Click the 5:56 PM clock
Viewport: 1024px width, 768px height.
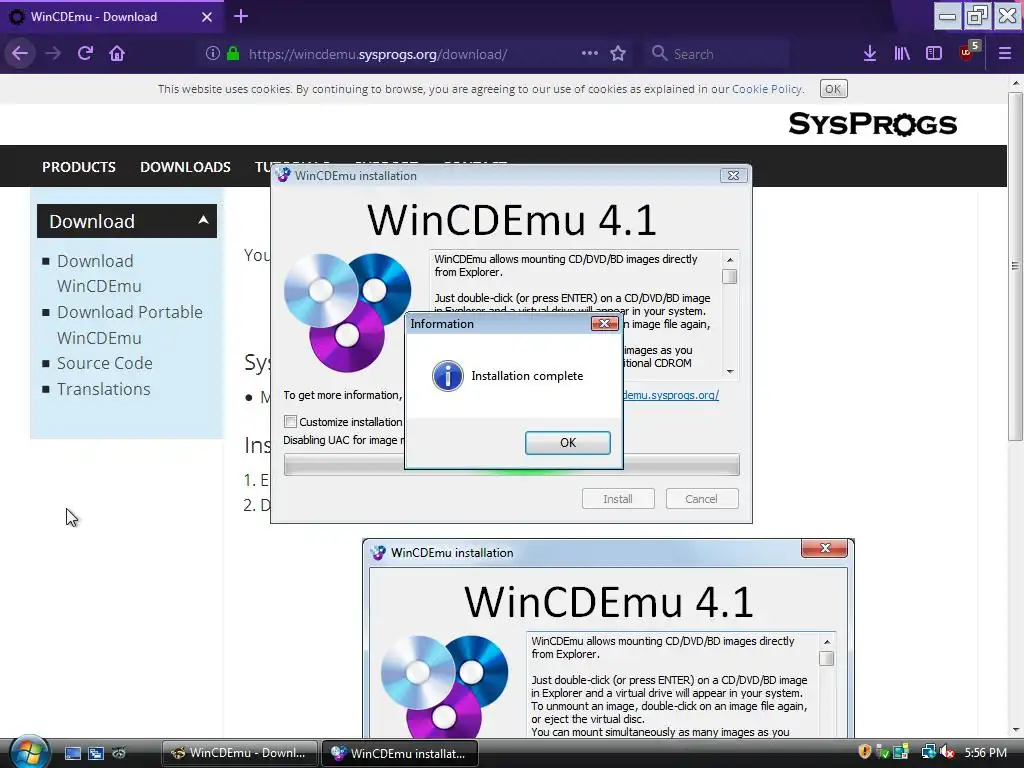pyautogui.click(x=985, y=753)
